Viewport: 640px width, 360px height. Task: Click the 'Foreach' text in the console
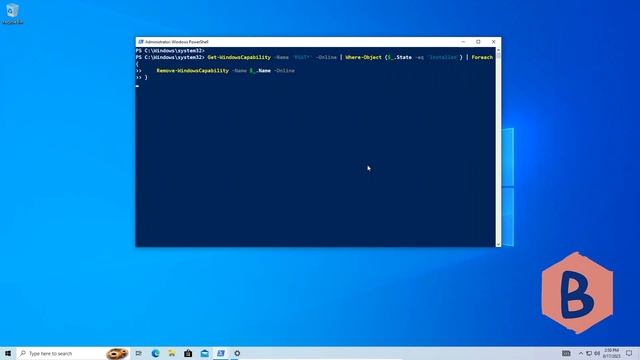[x=482, y=58]
